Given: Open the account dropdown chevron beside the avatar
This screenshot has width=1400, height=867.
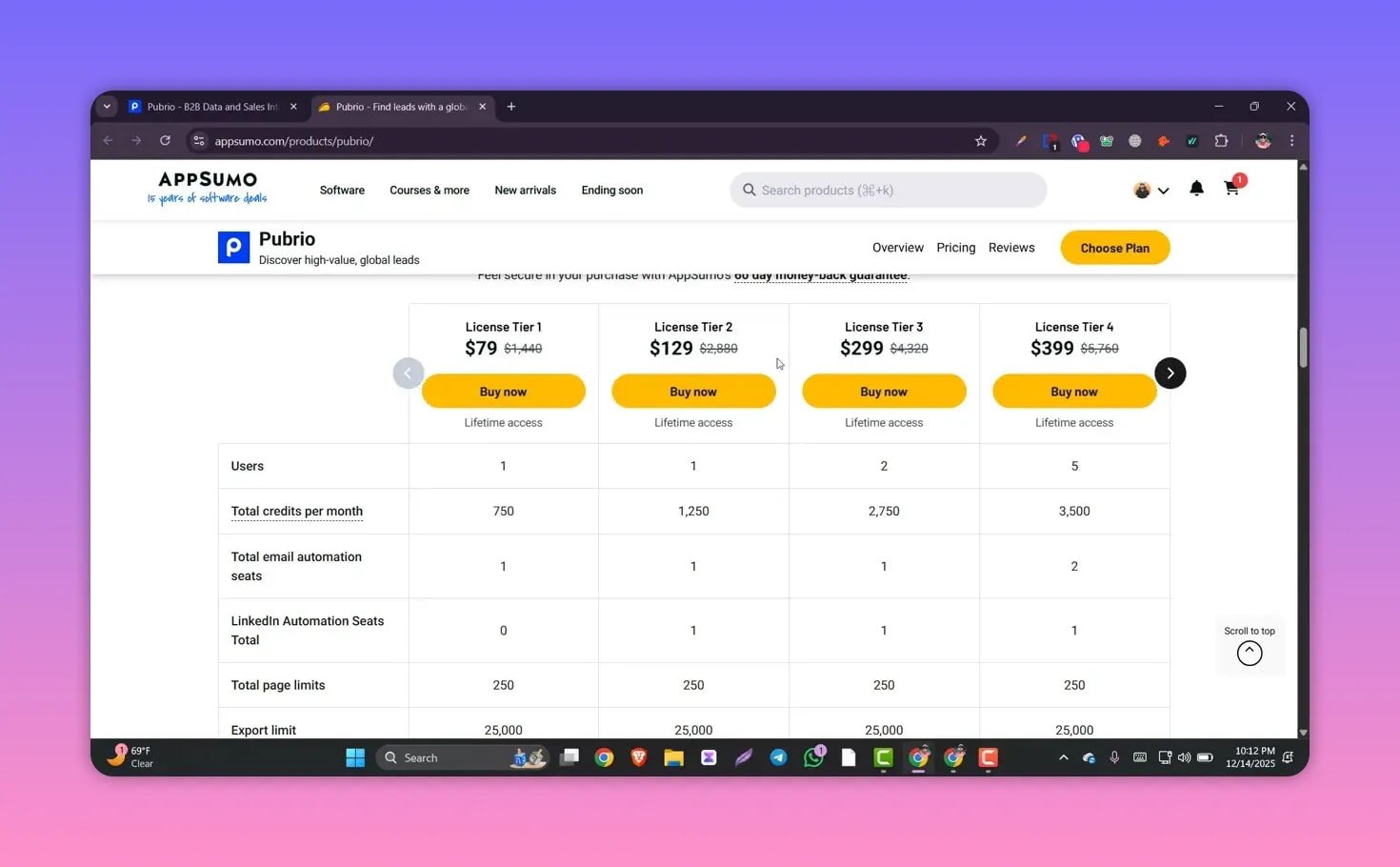Looking at the screenshot, I should click(1163, 190).
